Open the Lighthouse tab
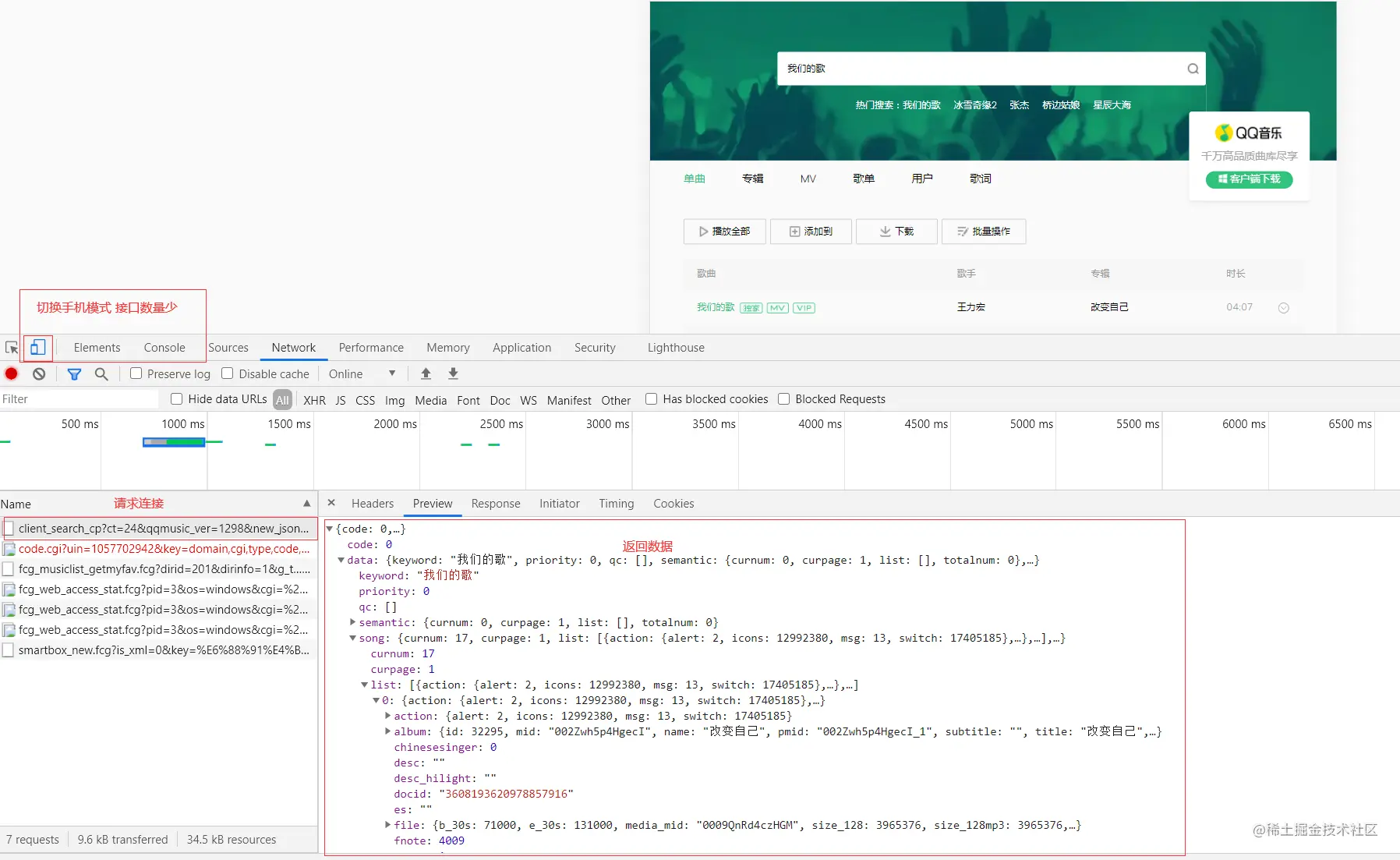The image size is (1400, 860). pyautogui.click(x=676, y=348)
